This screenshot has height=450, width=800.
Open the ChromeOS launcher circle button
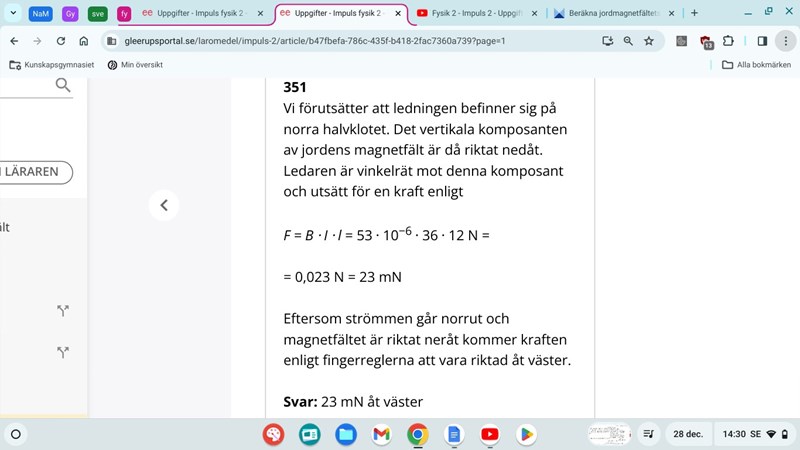point(15,434)
